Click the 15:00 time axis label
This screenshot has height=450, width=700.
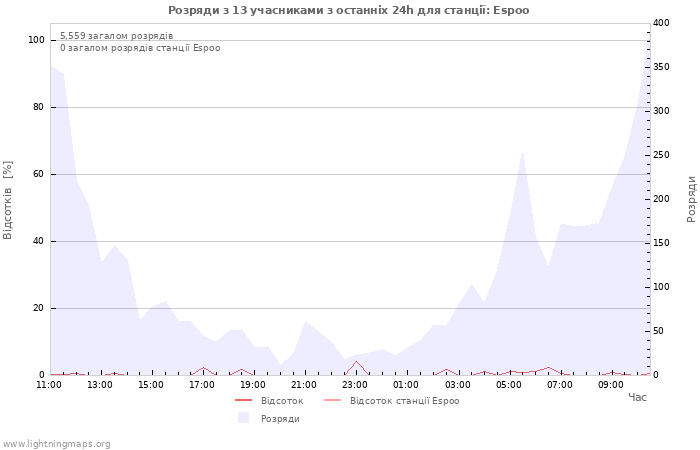(x=151, y=385)
